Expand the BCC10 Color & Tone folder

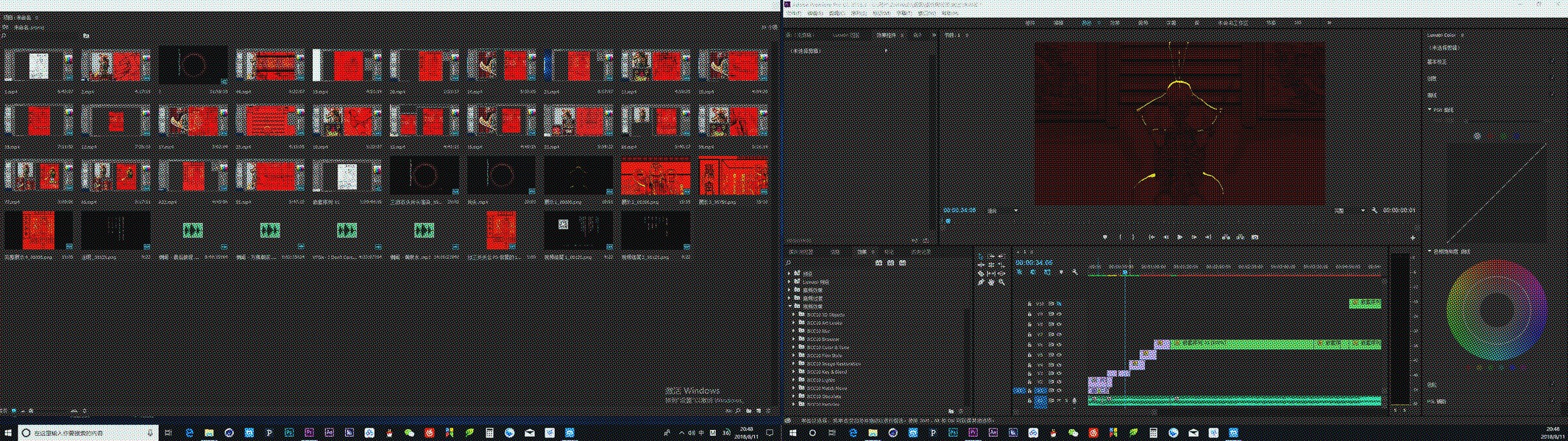coord(794,347)
